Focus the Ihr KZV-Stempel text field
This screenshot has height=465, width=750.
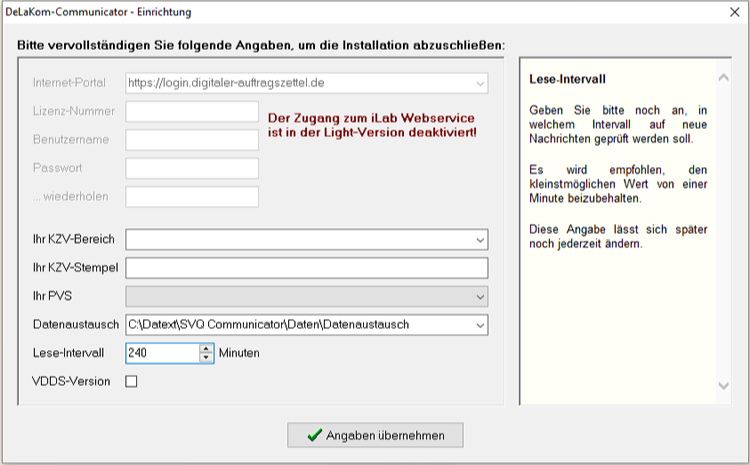[306, 268]
